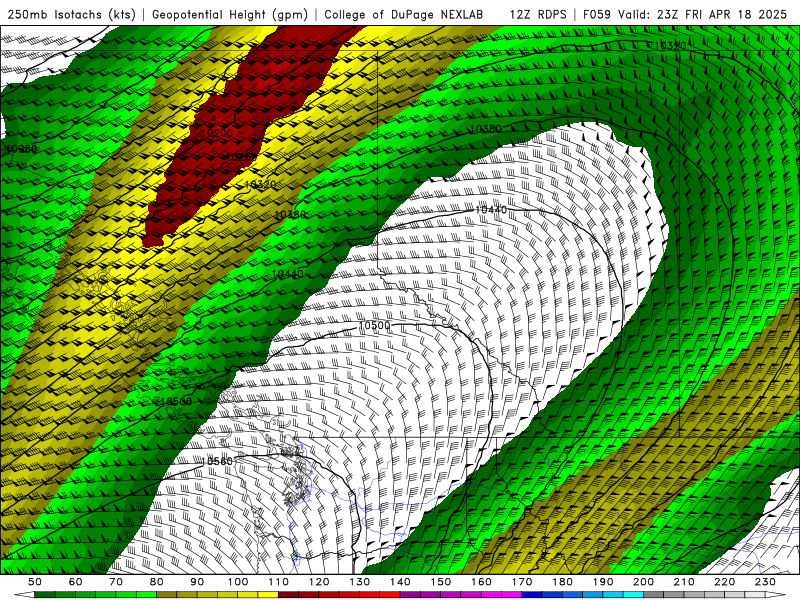
Task: Click the '250mb Isotachs (kts)' title text
Action: (71, 14)
